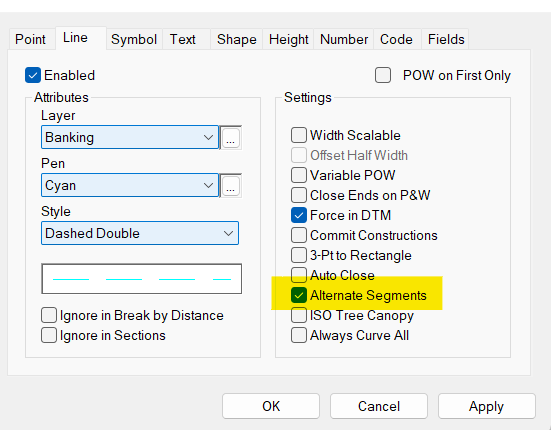Open the Point tab
Image resolution: width=551 pixels, height=430 pixels.
point(31,39)
